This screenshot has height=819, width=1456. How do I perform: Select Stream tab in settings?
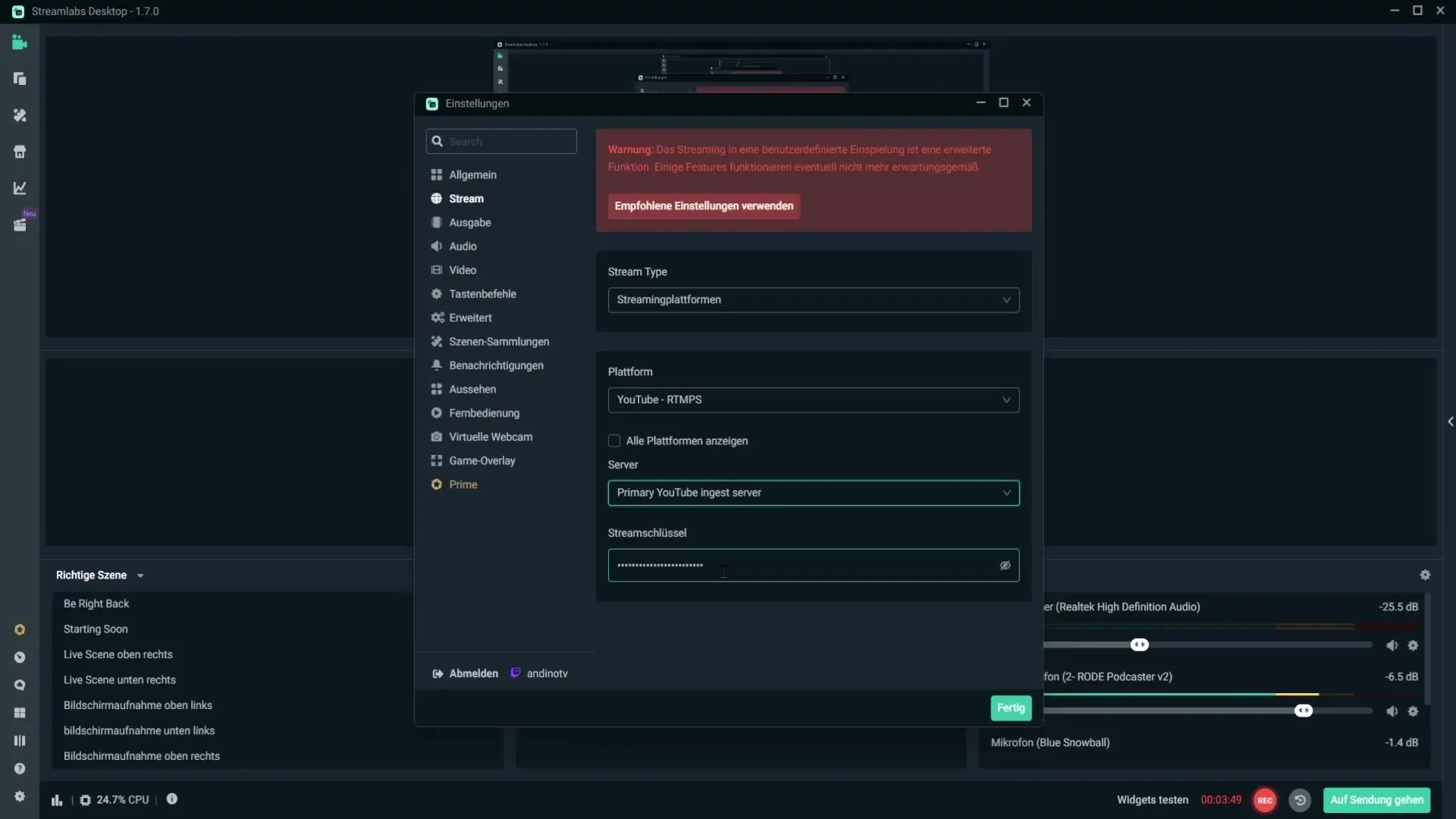point(466,198)
